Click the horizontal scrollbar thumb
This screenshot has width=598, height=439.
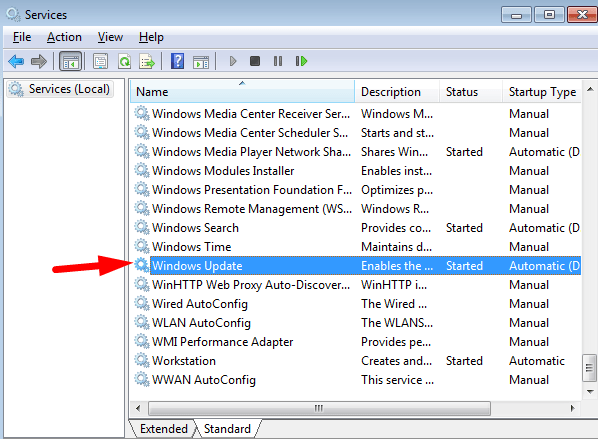point(319,408)
